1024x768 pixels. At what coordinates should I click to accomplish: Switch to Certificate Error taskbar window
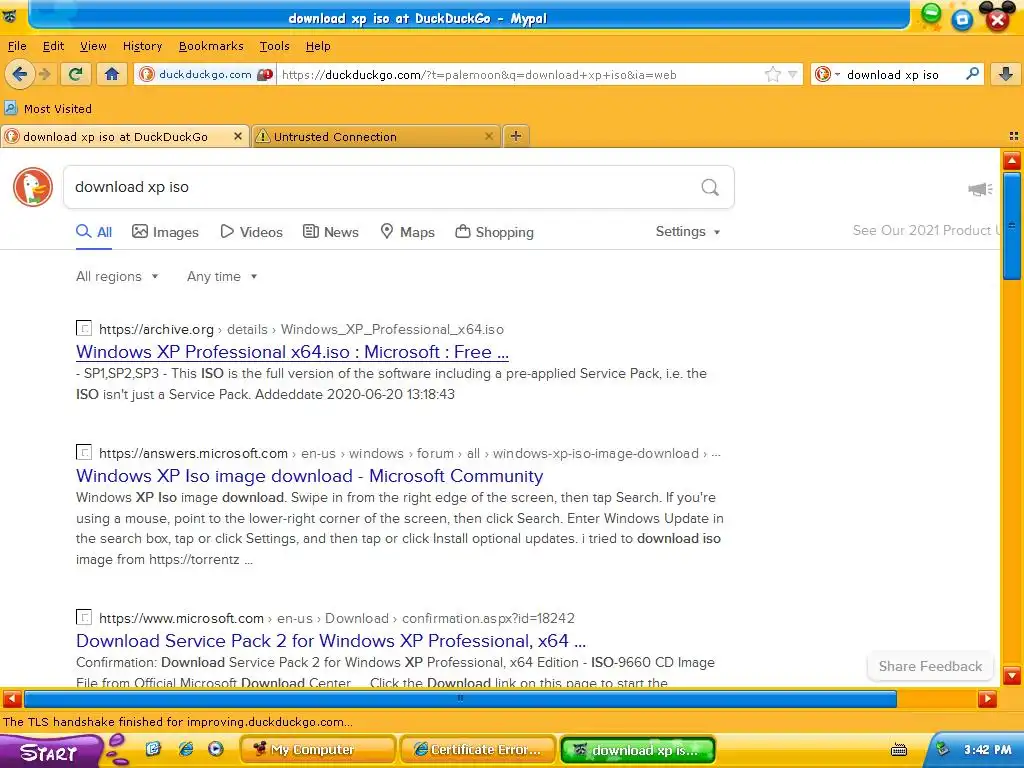[478, 750]
